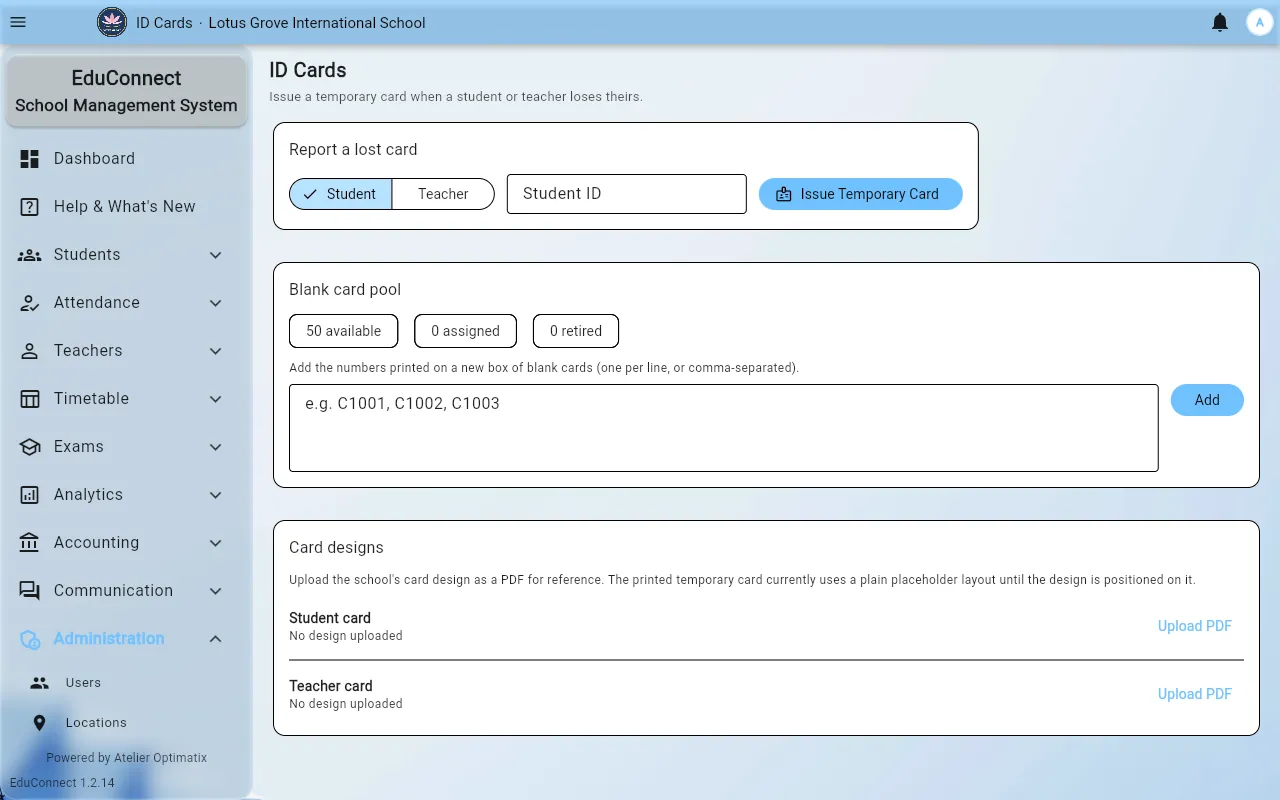Click the Students group icon
The height and width of the screenshot is (800, 1280).
(30, 254)
